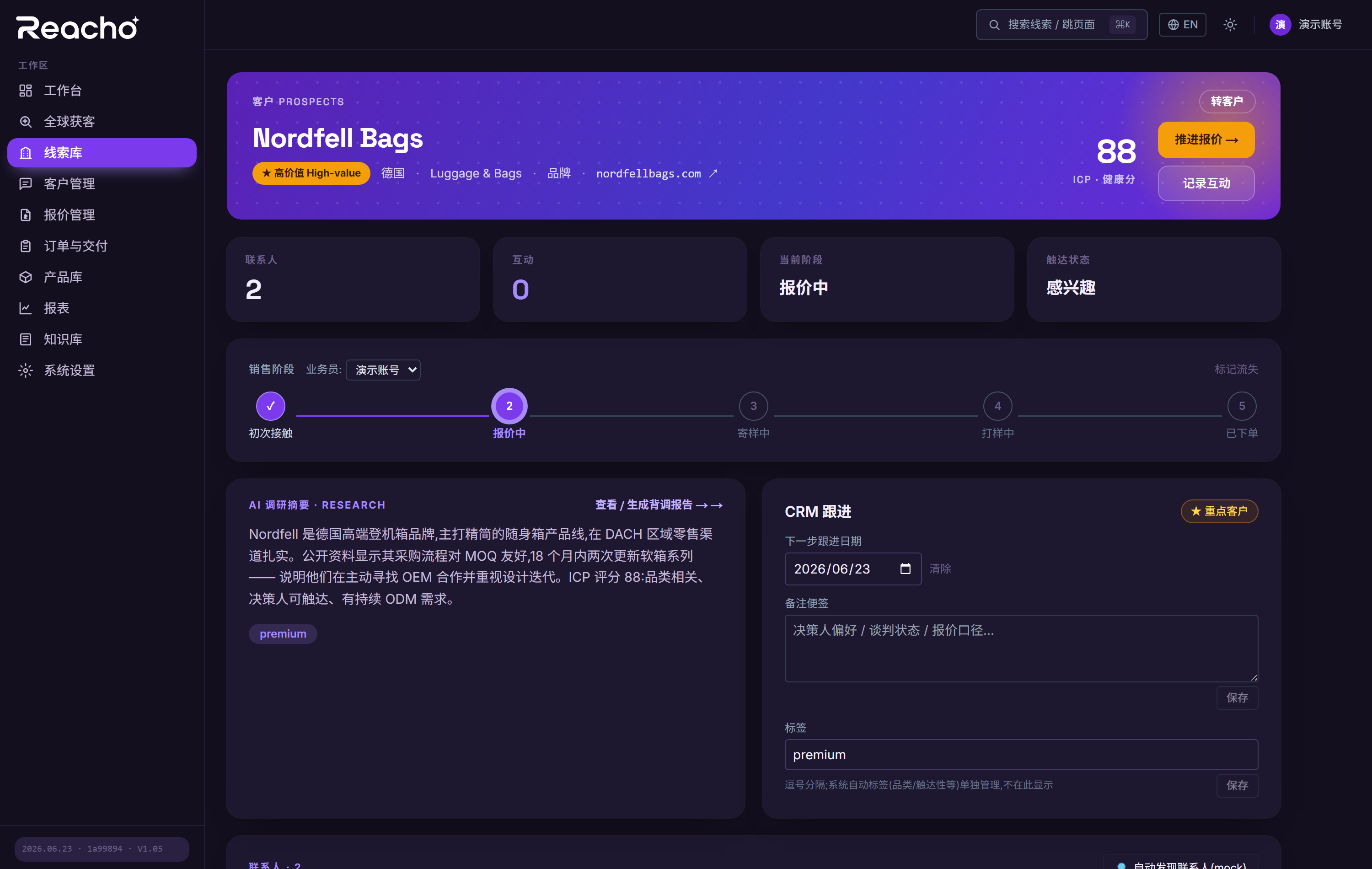The height and width of the screenshot is (869, 1372).
Task: Click the magnifier icon in search box
Action: coord(994,25)
